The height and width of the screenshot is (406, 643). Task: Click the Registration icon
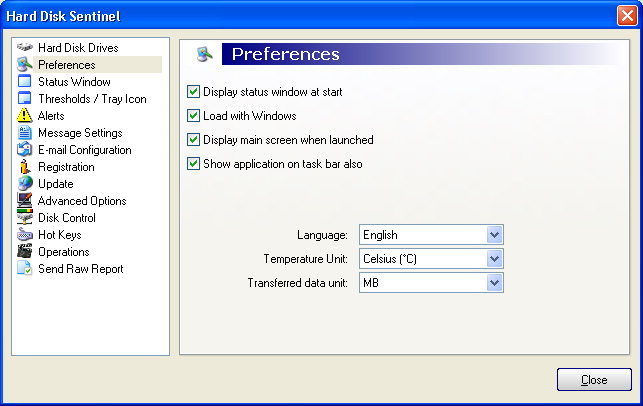tap(25, 167)
